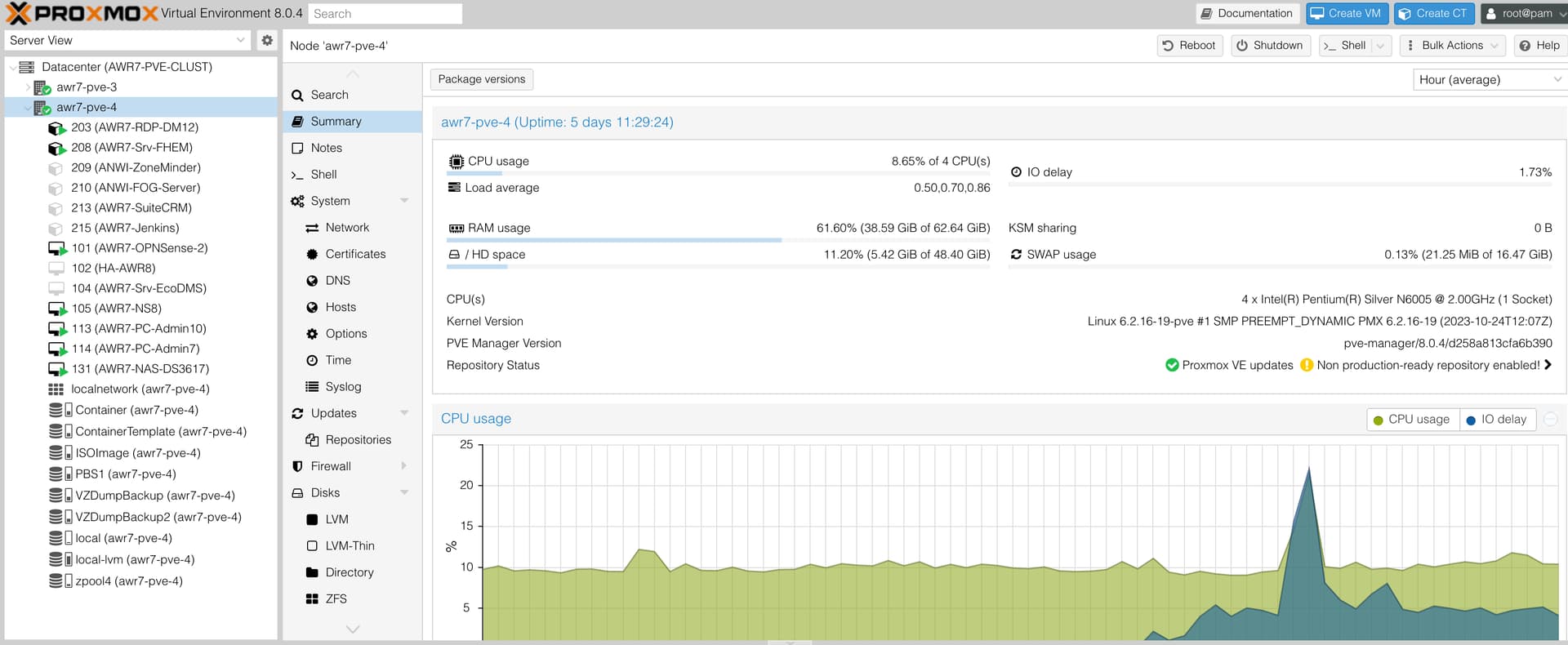Click the RAM usage progress bar
This screenshot has height=645, width=1568.
coord(719,240)
